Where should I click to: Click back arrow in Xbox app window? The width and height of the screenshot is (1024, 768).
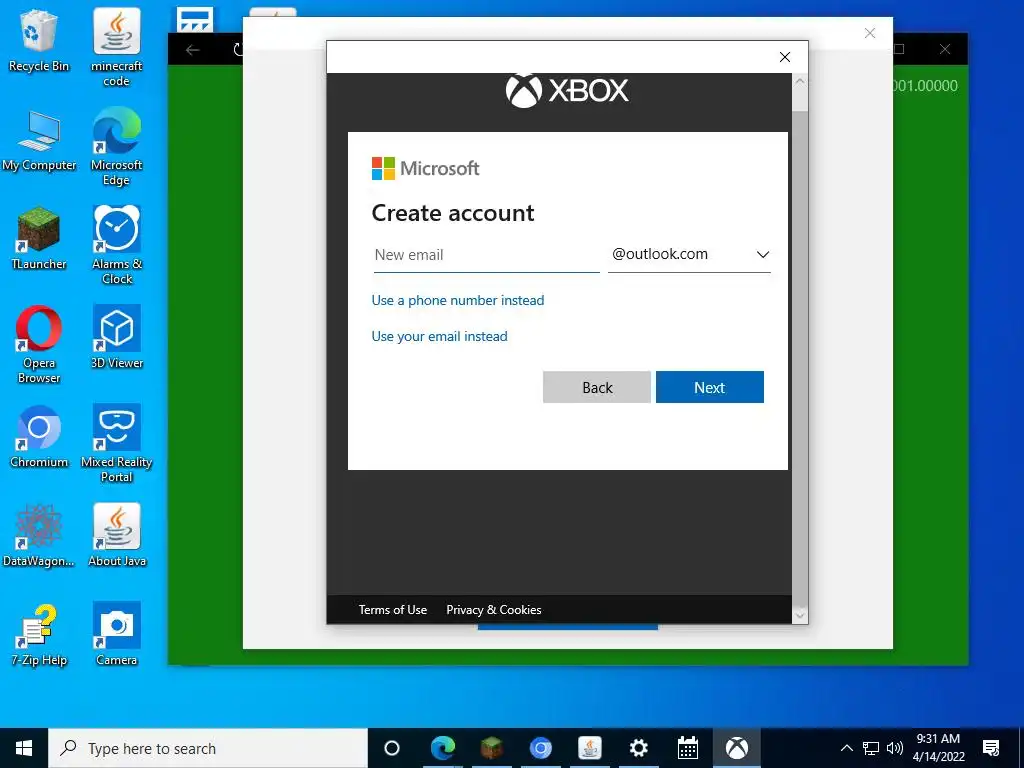192,50
